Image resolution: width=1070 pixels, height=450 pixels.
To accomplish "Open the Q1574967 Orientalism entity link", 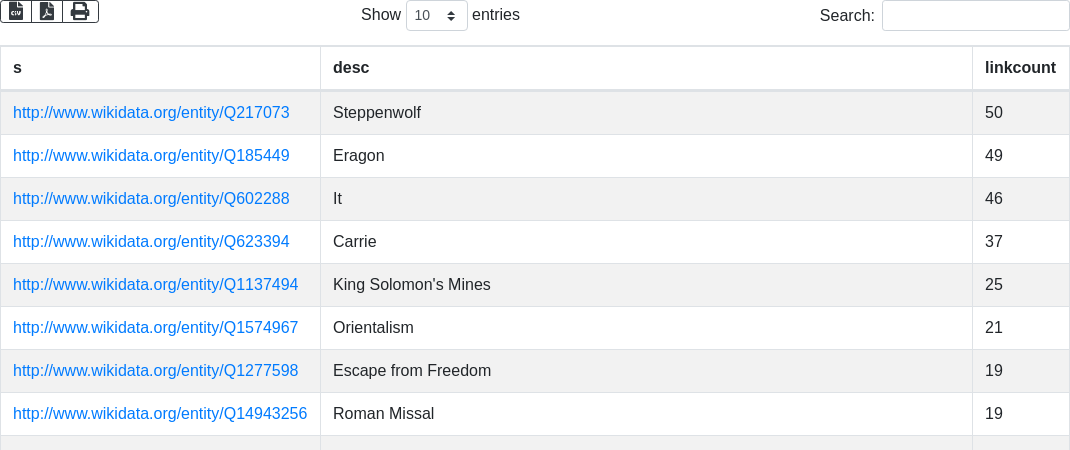I will pos(156,328).
